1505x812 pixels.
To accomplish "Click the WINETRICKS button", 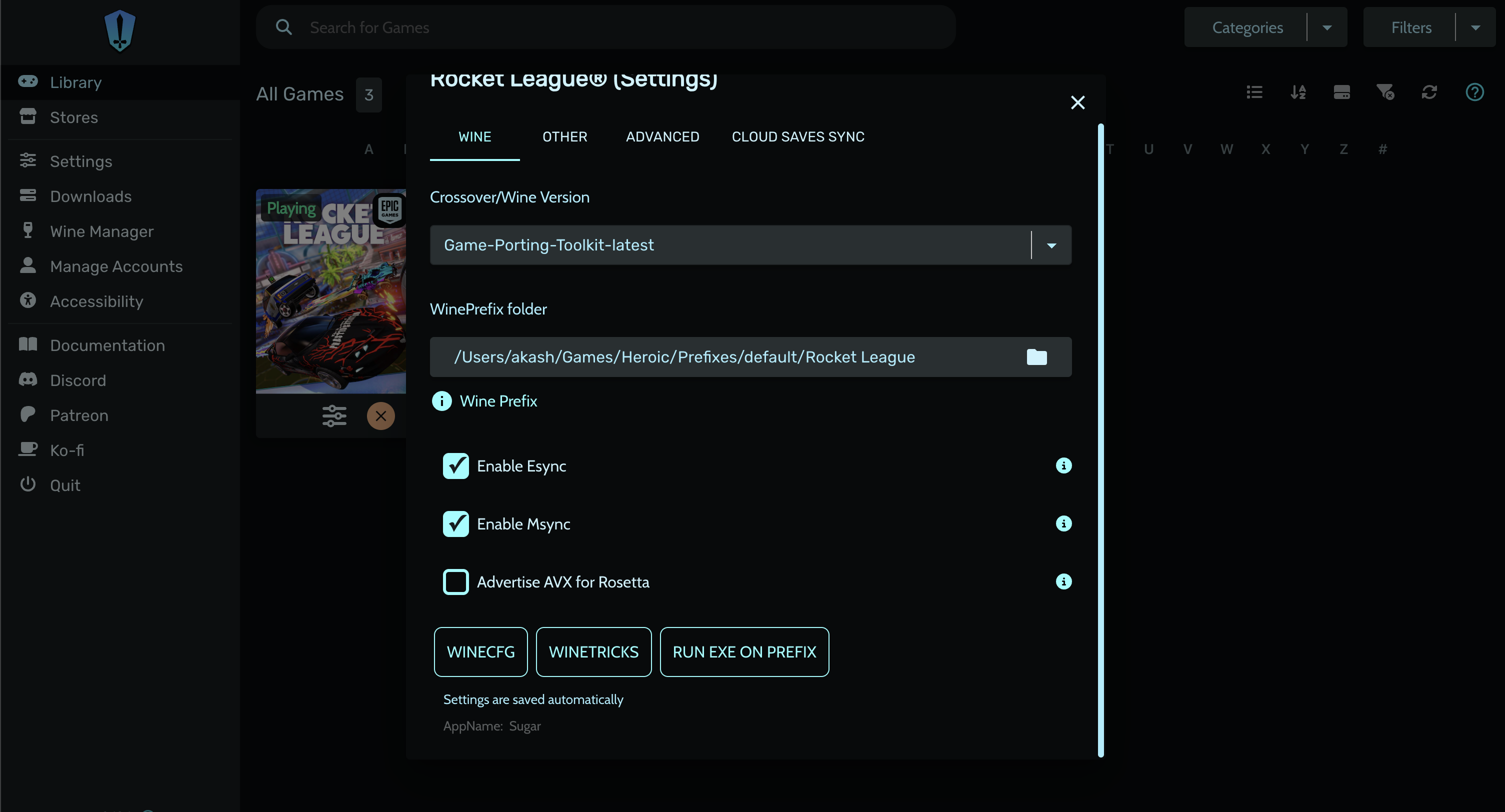I will pyautogui.click(x=593, y=652).
